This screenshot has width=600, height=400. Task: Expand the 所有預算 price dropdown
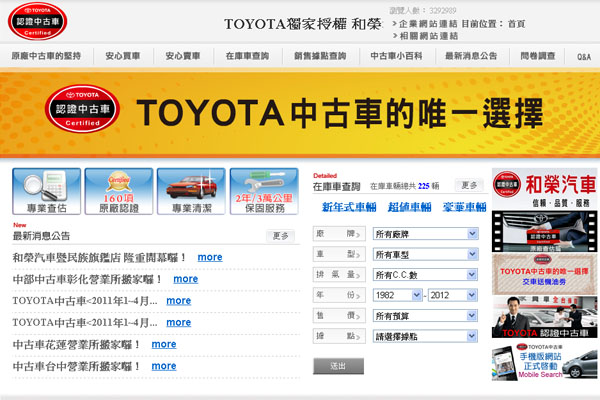pyautogui.click(x=425, y=316)
